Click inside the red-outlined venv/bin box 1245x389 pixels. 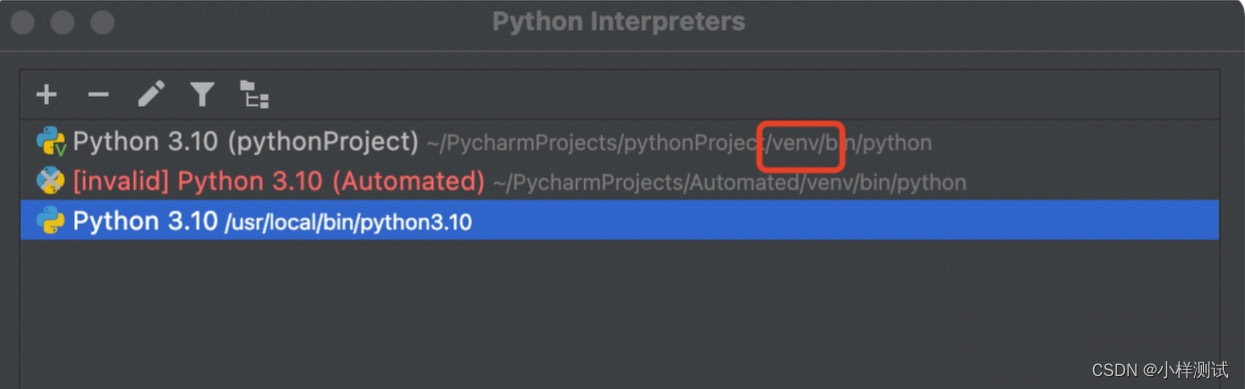(x=802, y=144)
